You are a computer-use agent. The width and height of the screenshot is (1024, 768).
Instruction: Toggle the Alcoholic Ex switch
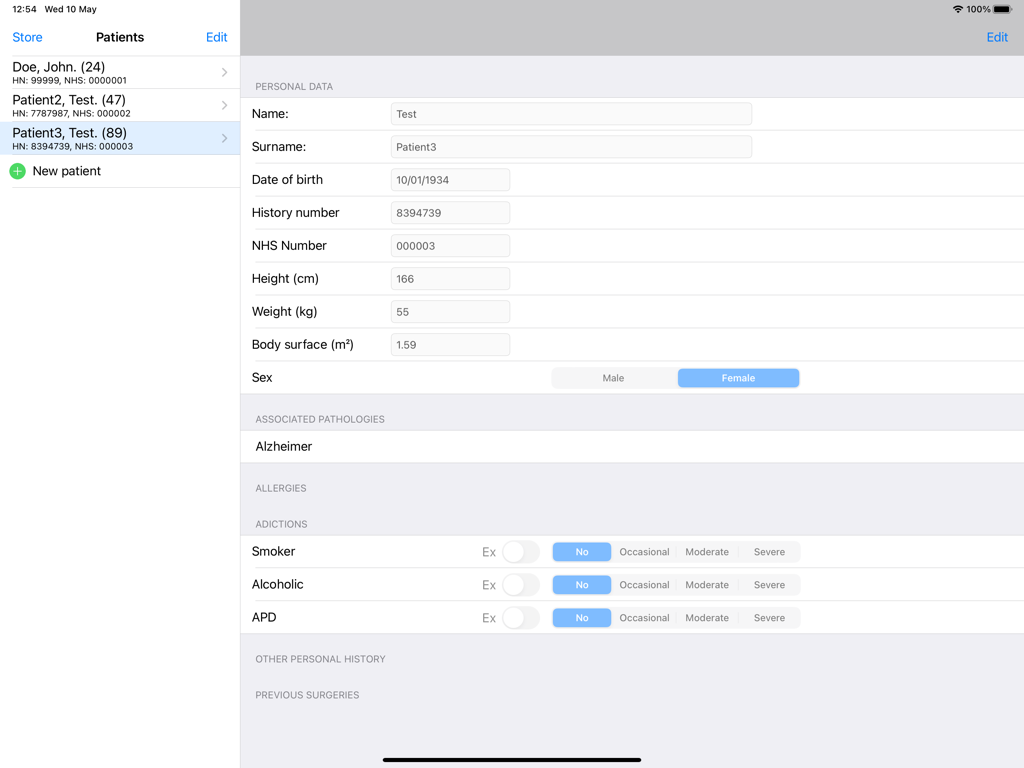[521, 584]
